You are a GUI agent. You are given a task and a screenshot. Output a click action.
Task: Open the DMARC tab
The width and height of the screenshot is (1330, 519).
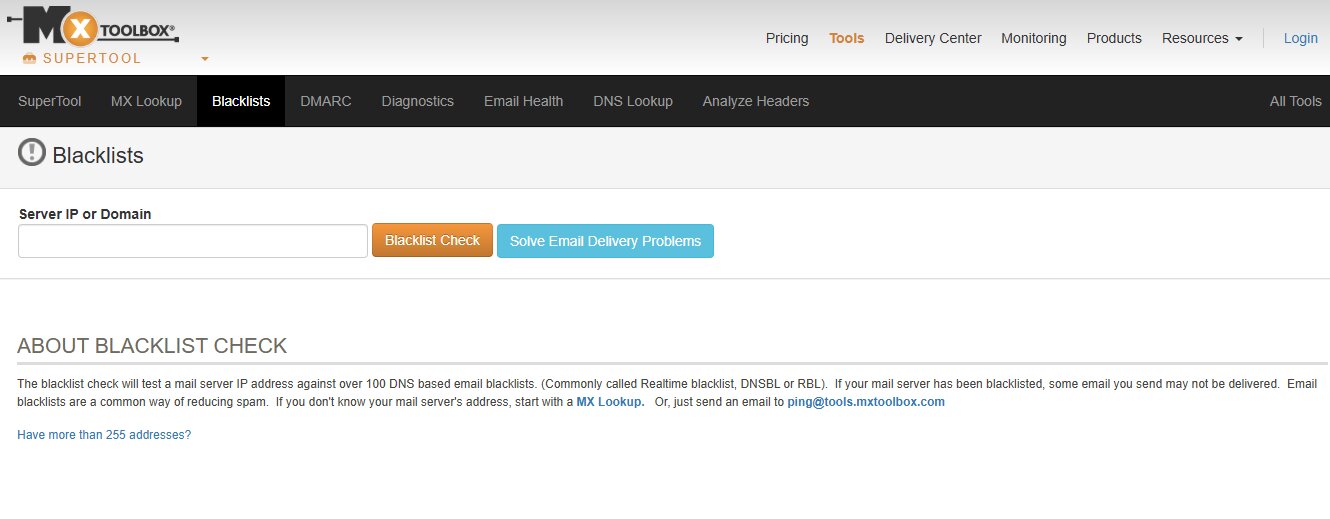click(x=326, y=101)
